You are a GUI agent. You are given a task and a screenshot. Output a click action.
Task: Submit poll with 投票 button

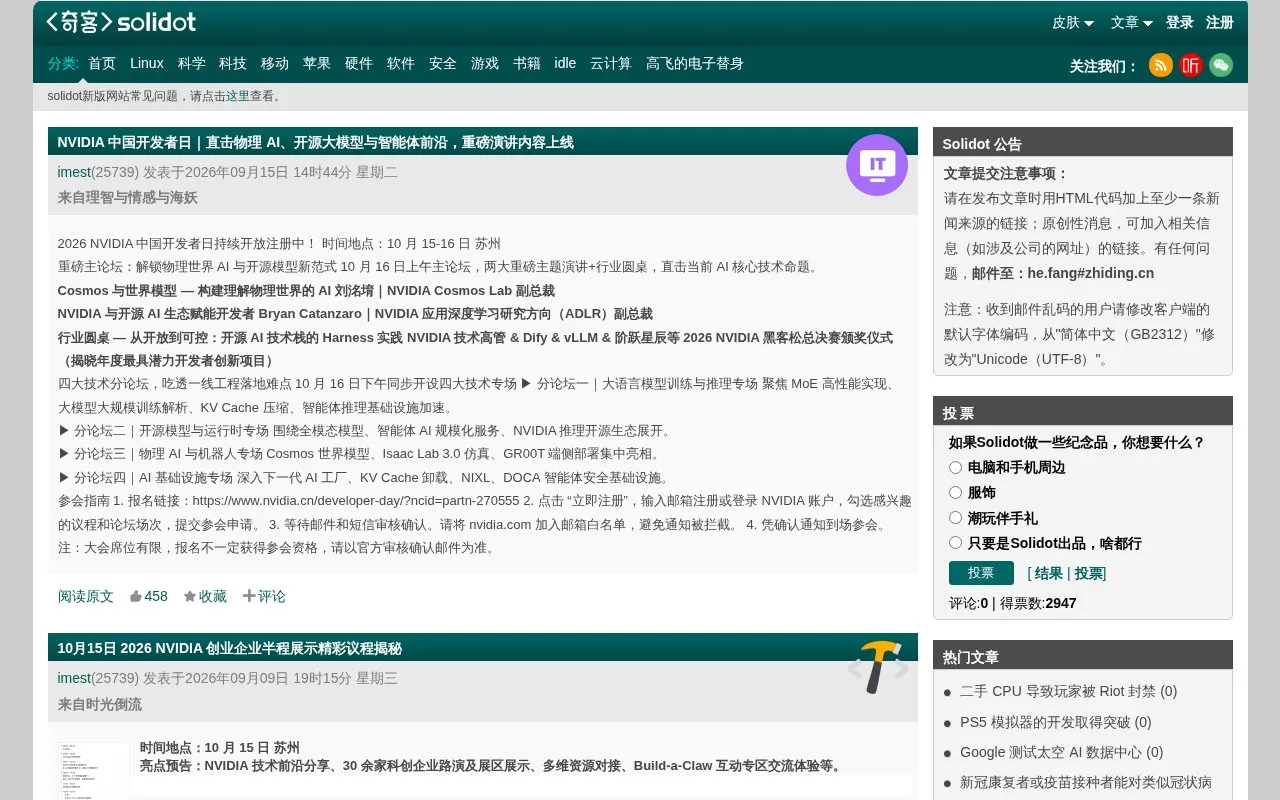click(981, 573)
